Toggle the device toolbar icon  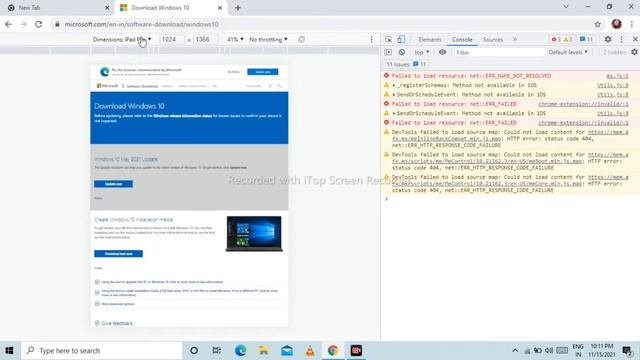[x=401, y=39]
